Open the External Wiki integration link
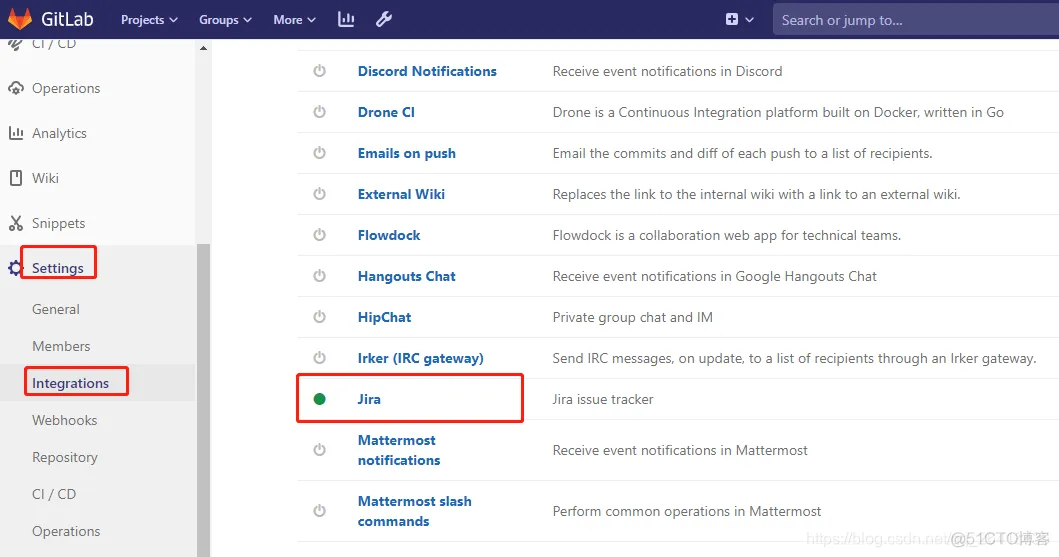 [x=401, y=194]
